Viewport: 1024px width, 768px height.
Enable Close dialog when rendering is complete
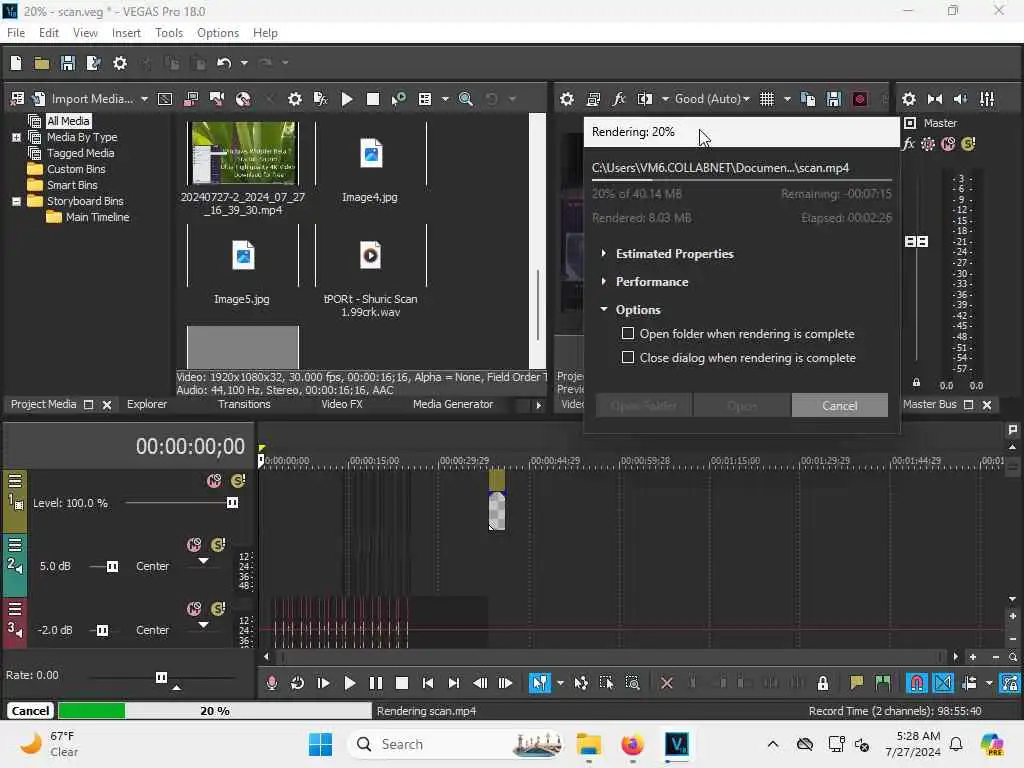point(628,358)
